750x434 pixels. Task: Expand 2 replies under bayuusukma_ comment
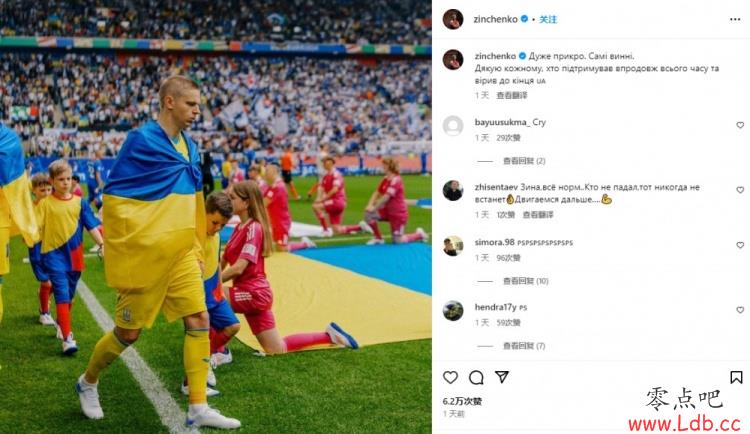pos(524,161)
